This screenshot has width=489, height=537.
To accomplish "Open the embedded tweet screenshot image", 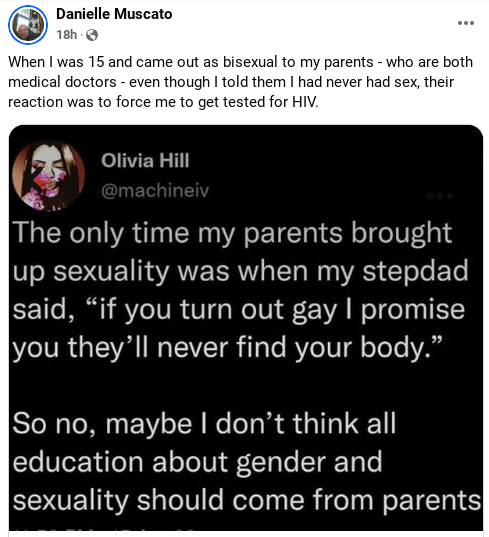I will click(x=246, y=328).
